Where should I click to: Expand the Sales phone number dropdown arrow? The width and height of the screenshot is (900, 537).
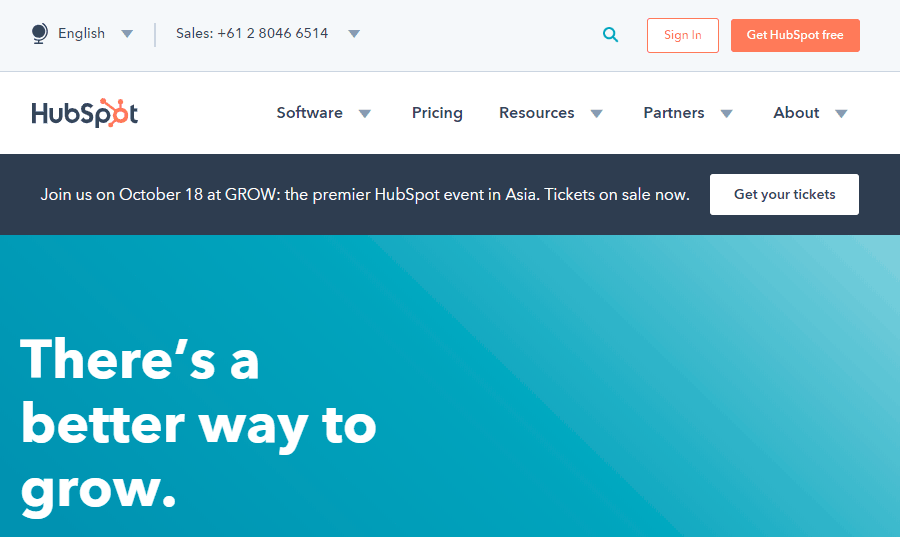click(354, 34)
